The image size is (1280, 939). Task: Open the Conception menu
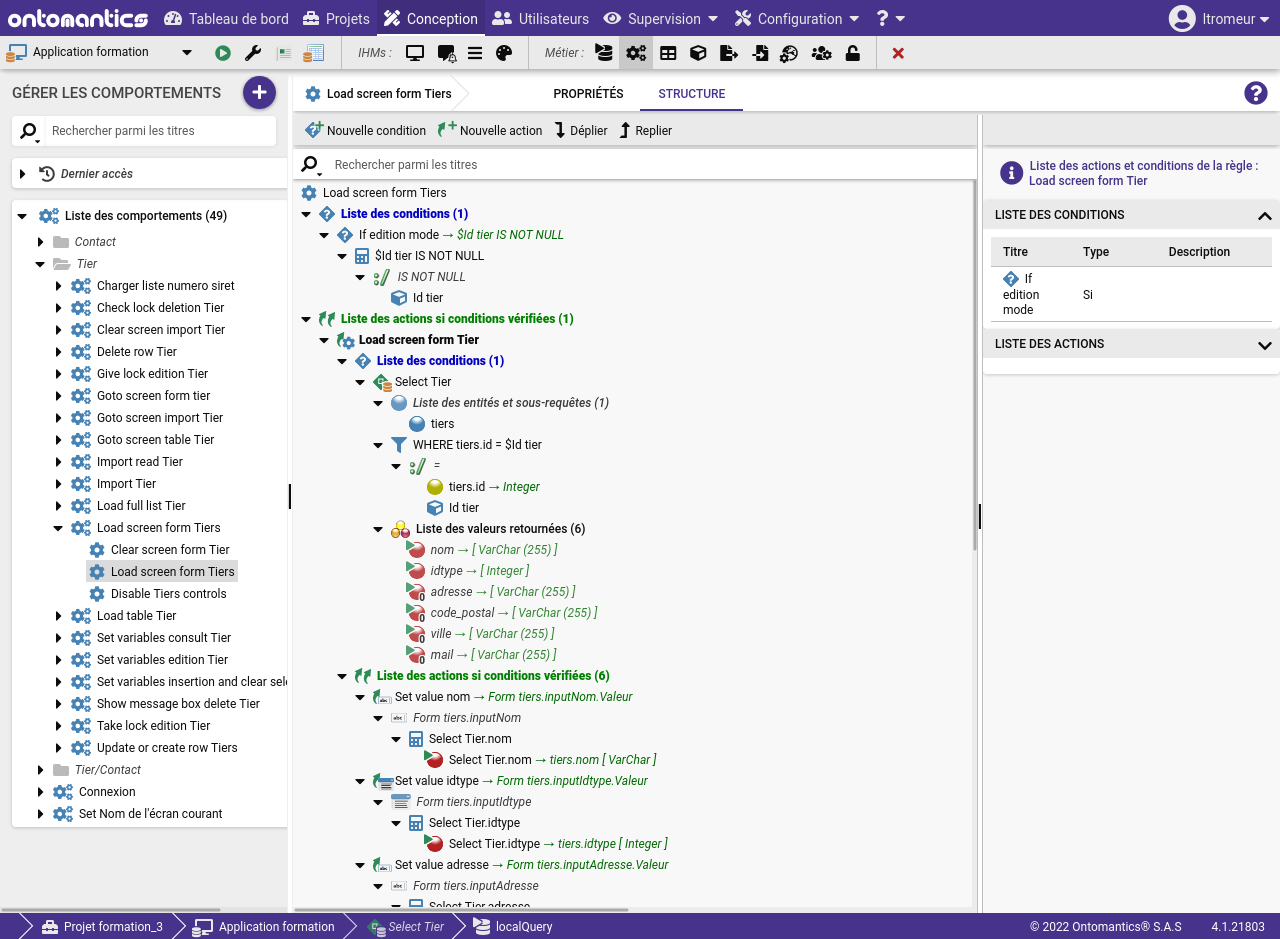pos(431,18)
